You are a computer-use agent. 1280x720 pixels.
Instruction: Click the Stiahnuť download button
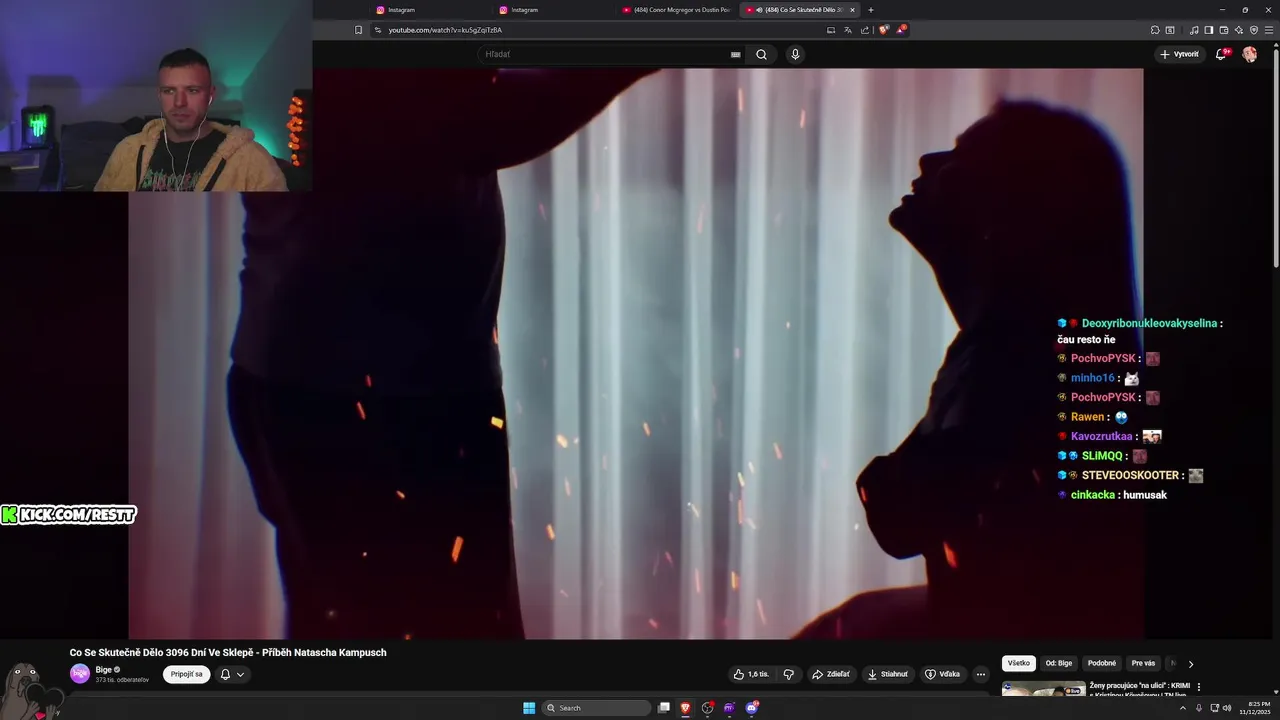(x=888, y=674)
